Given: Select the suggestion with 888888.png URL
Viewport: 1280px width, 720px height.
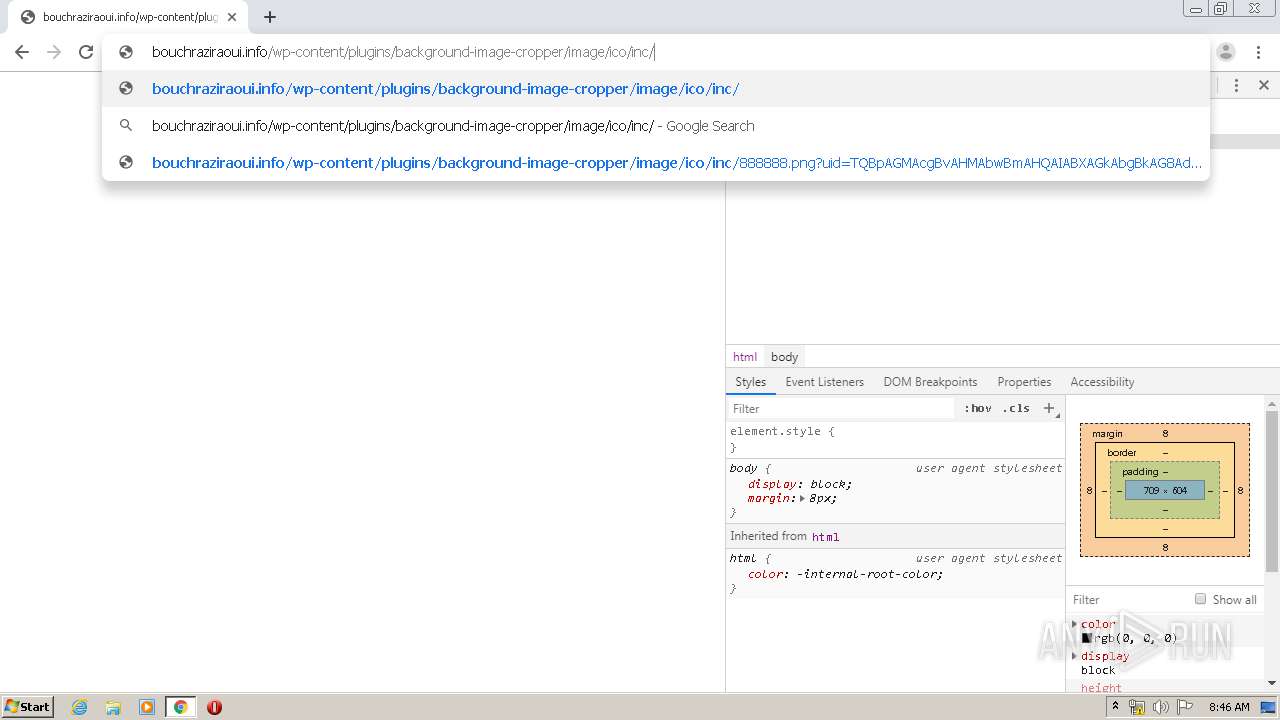Looking at the screenshot, I should (x=656, y=163).
